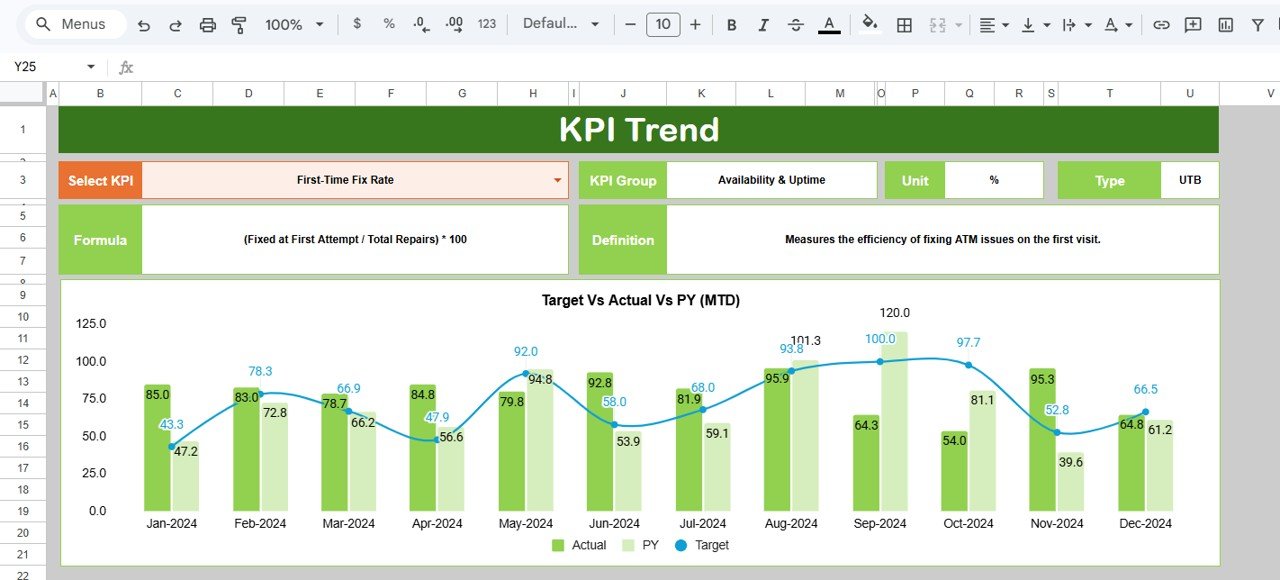This screenshot has height=580, width=1280.
Task: Open the fill color picker
Action: pyautogui.click(x=869, y=24)
